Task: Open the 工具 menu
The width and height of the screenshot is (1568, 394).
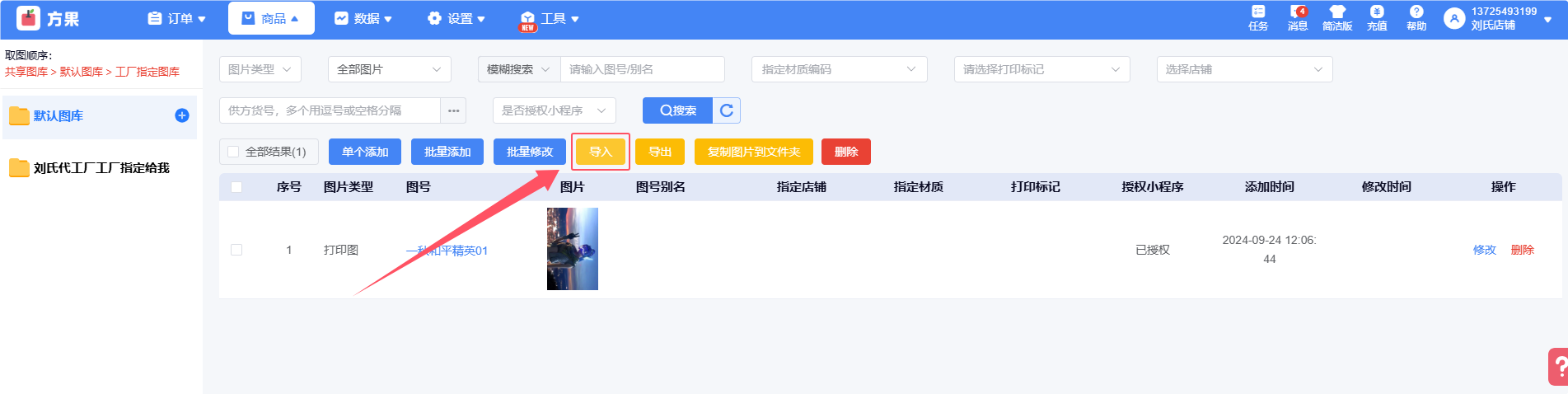Action: [550, 18]
